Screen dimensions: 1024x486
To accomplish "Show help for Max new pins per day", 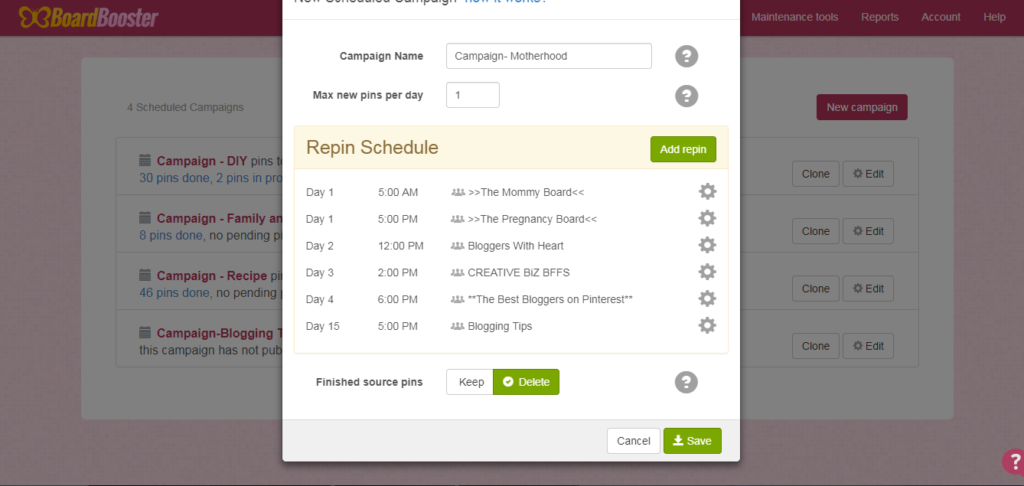I will tap(686, 96).
